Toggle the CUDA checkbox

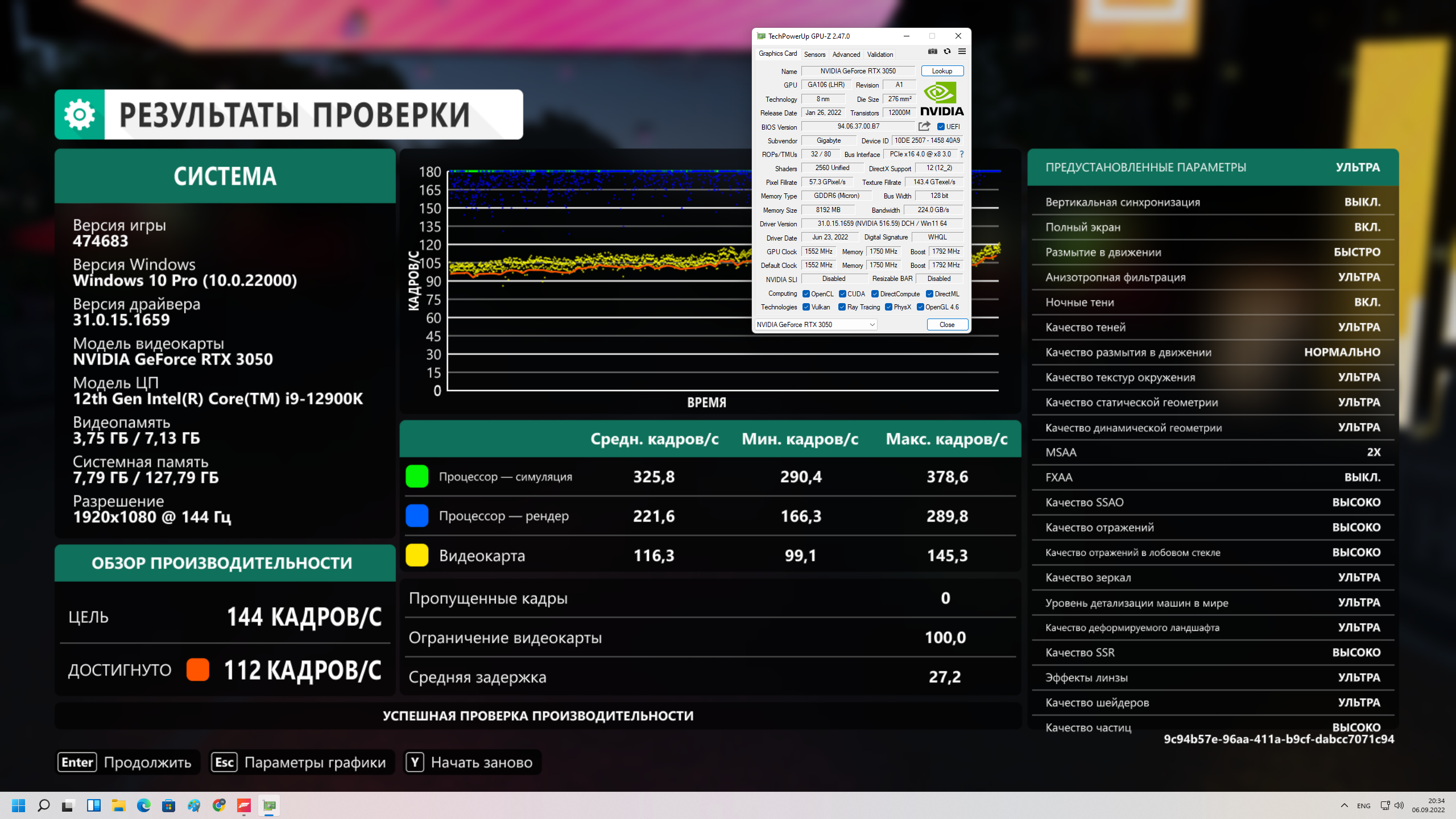pos(842,294)
